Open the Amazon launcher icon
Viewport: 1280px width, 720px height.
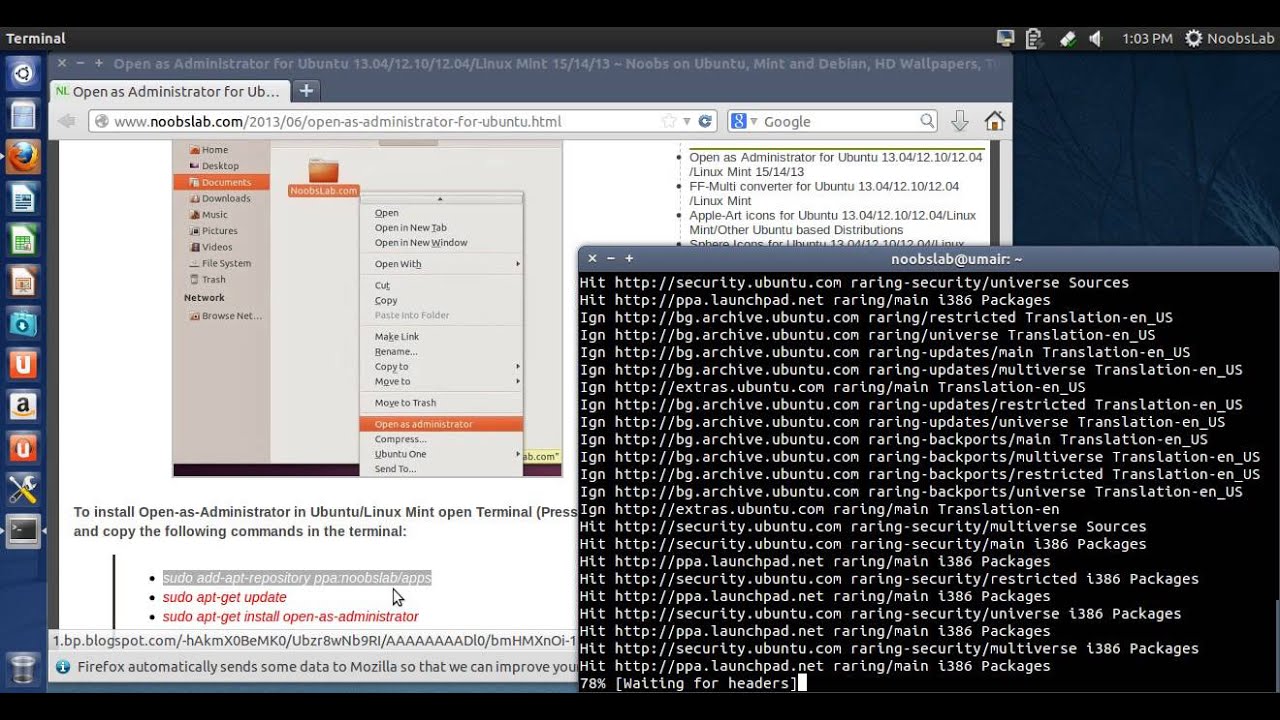point(23,405)
